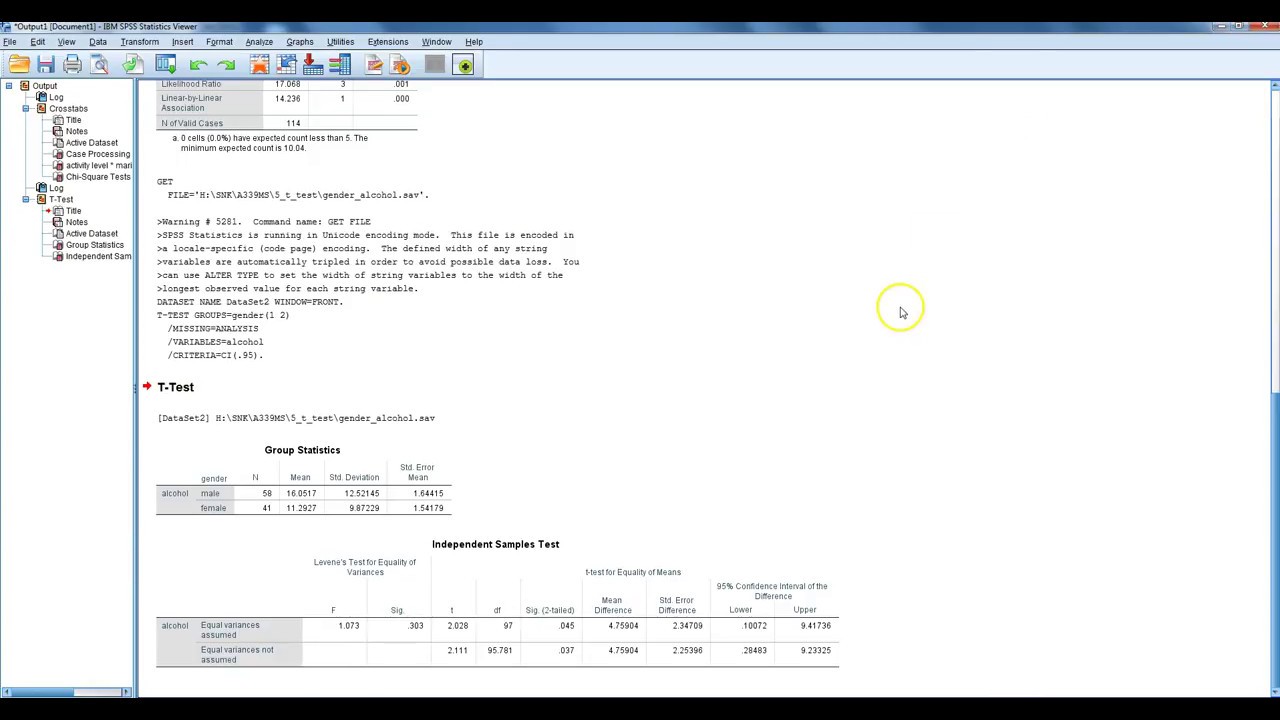
Task: Open Recall recently used dialogs icon
Action: pyautogui.click(x=166, y=65)
